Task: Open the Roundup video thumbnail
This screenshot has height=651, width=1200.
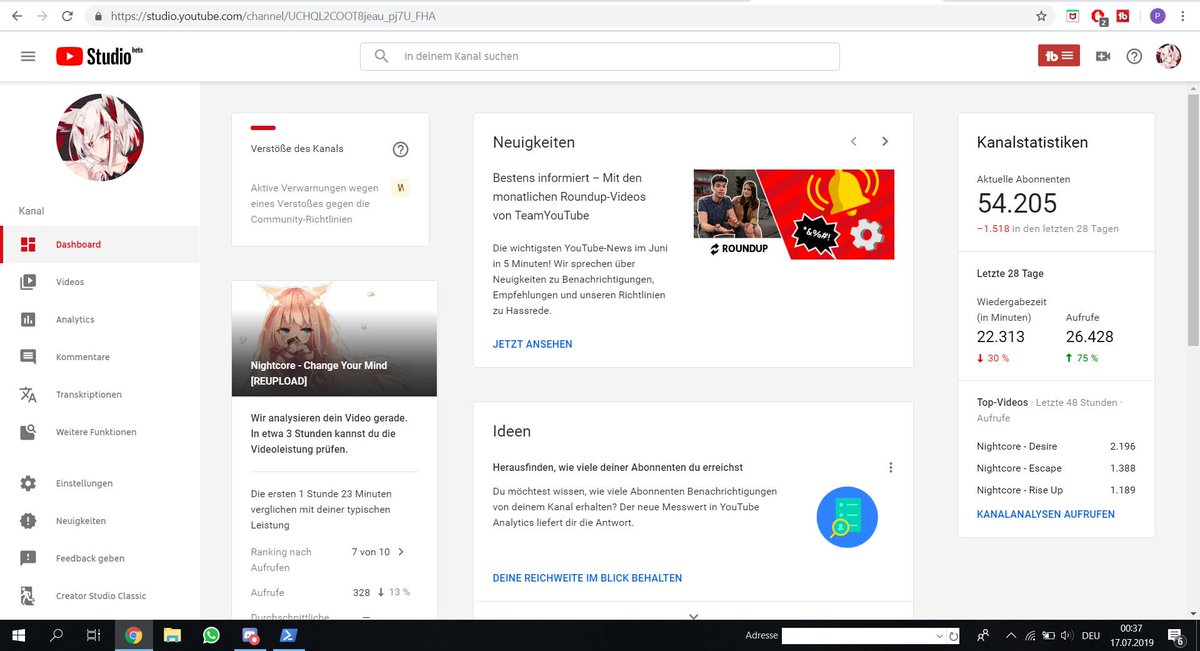Action: coord(794,214)
